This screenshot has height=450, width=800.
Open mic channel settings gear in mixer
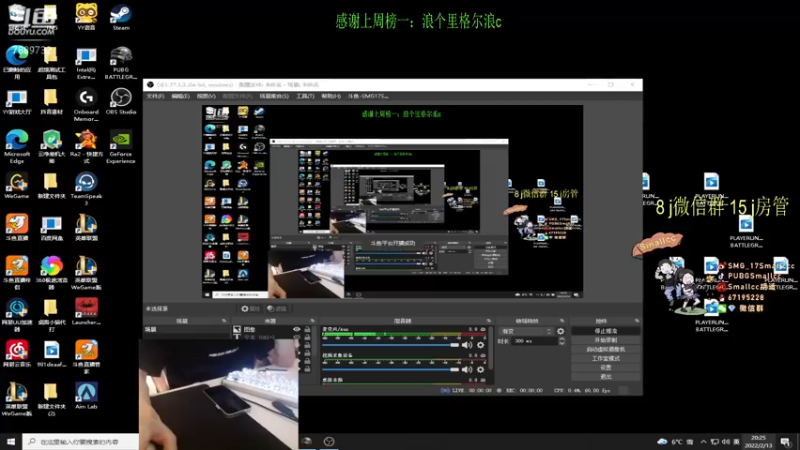point(481,345)
